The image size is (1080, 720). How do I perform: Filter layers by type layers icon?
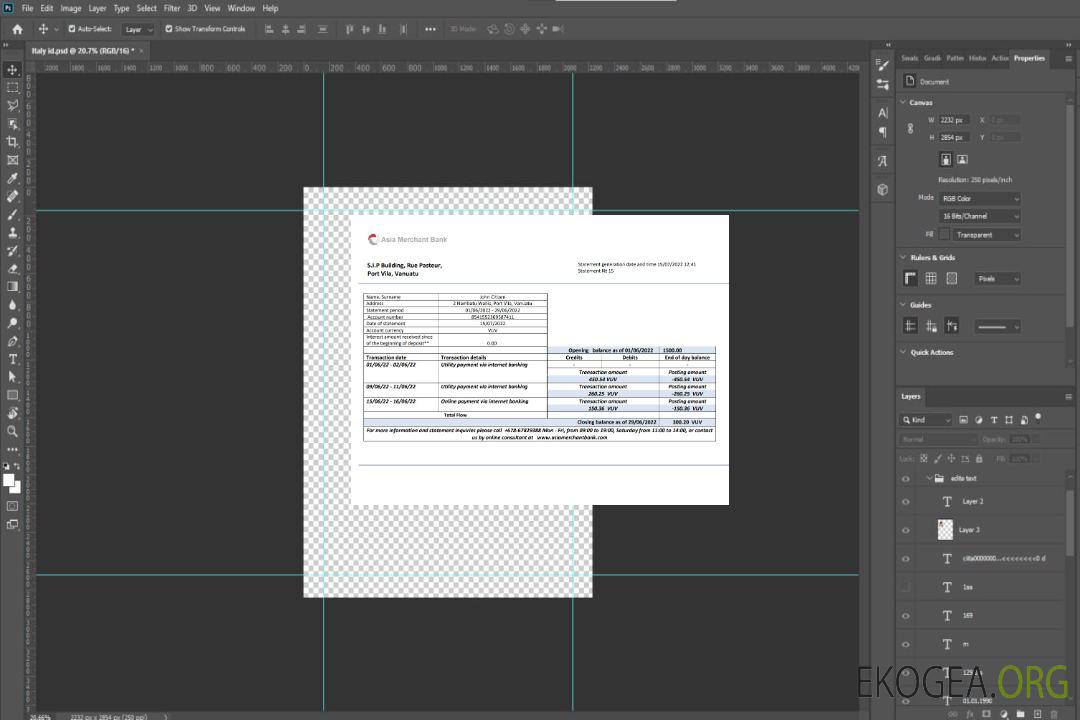tap(996, 420)
